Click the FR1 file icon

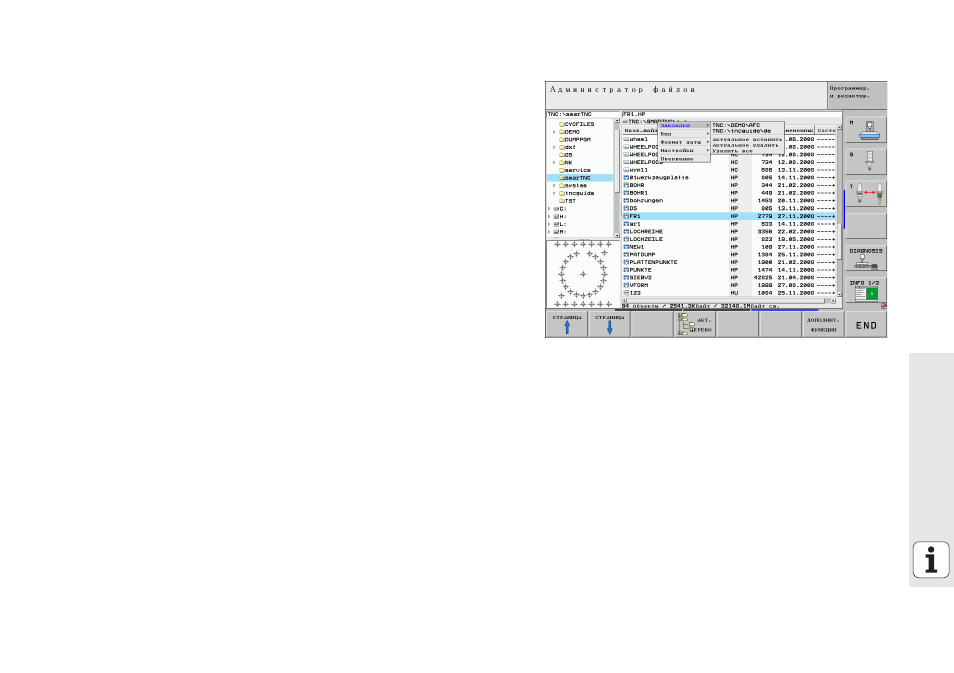[x=626, y=216]
